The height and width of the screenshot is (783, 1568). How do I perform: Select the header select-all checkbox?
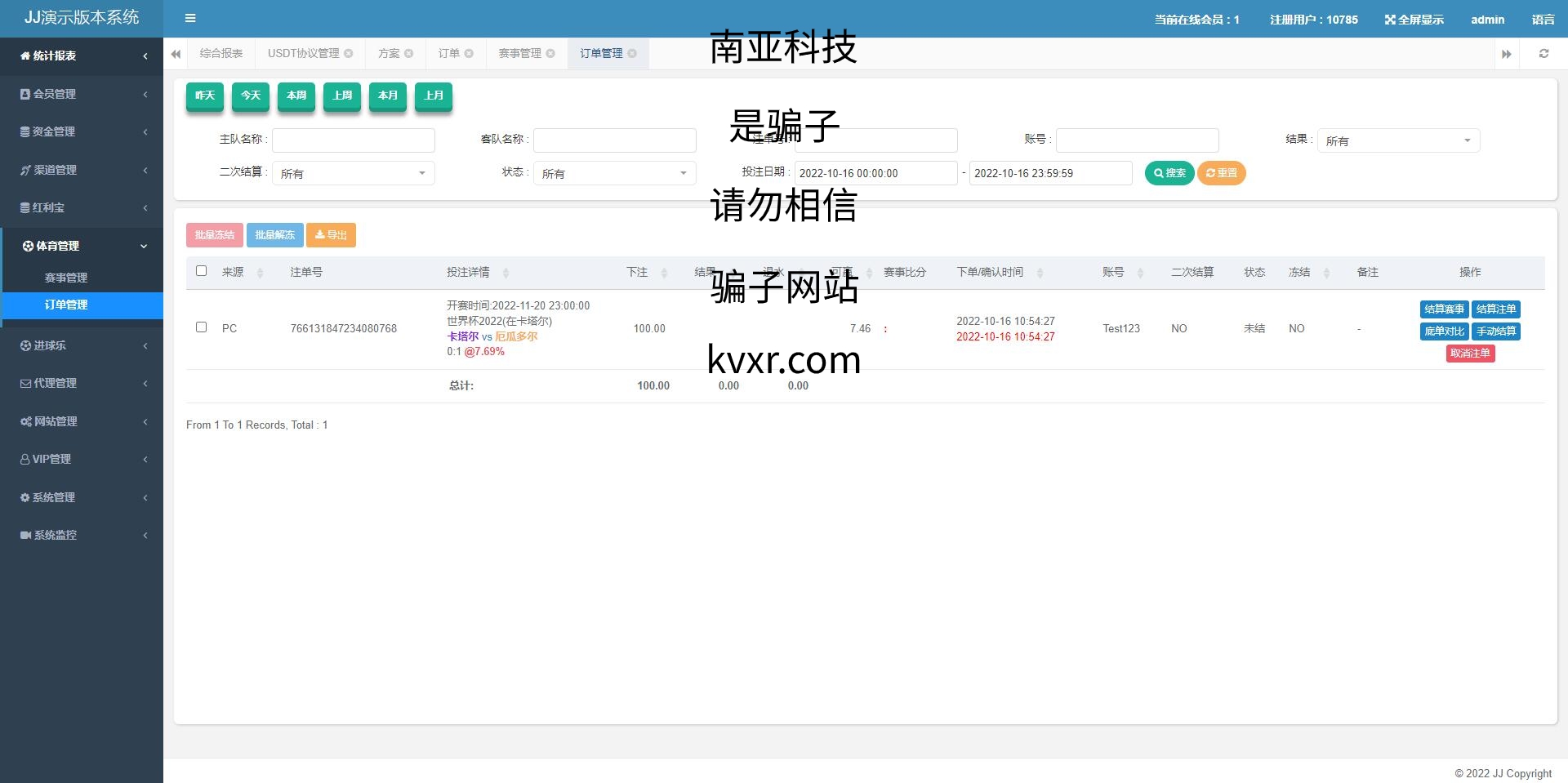202,270
